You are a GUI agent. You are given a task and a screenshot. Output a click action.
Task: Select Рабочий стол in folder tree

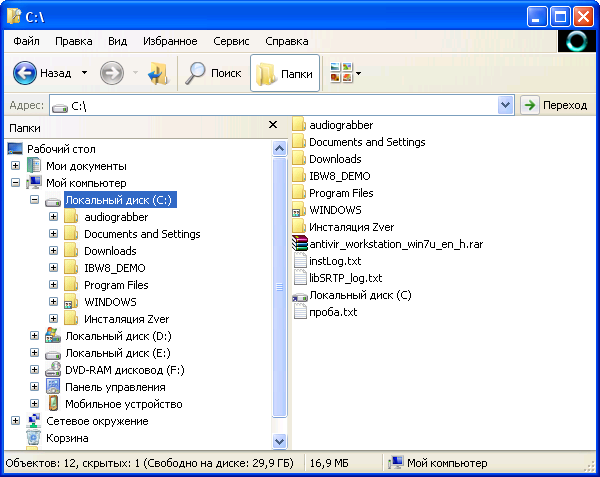coord(61,149)
